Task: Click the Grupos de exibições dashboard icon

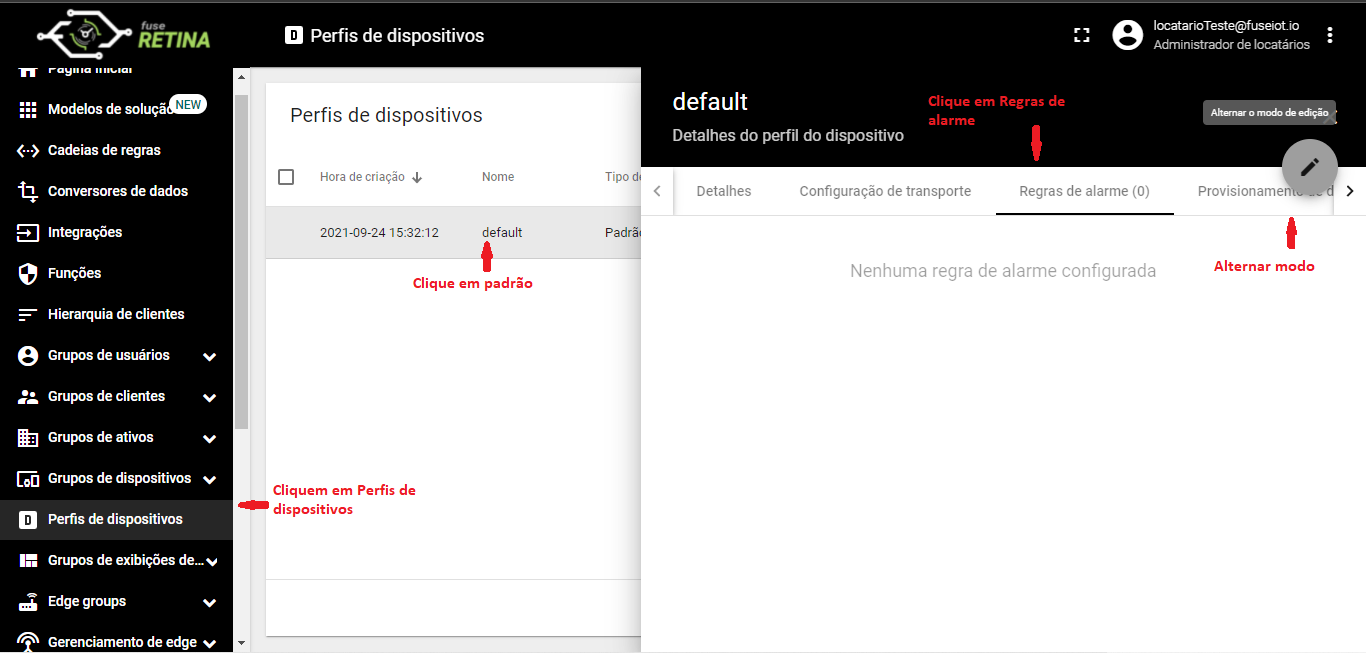Action: click(x=28, y=560)
